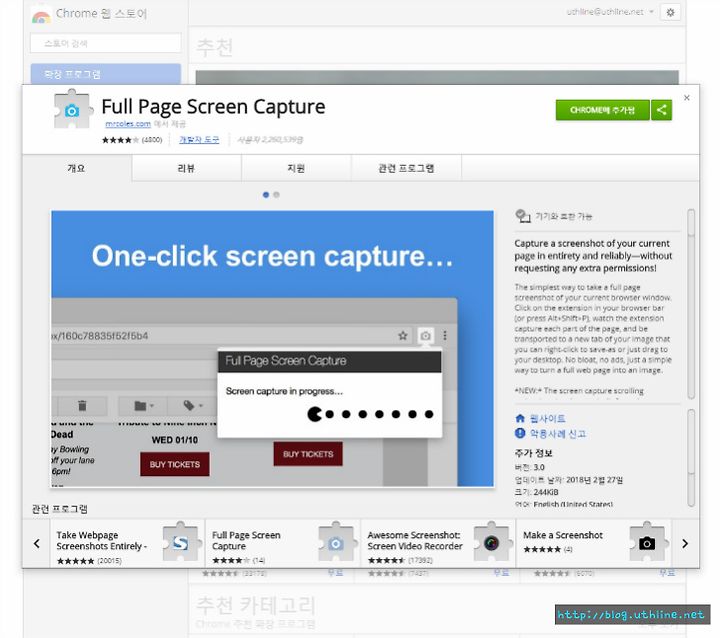Viewport: 720px width, 638px height.
Task: Click the CHROME에 추가 button
Action: coord(602,110)
